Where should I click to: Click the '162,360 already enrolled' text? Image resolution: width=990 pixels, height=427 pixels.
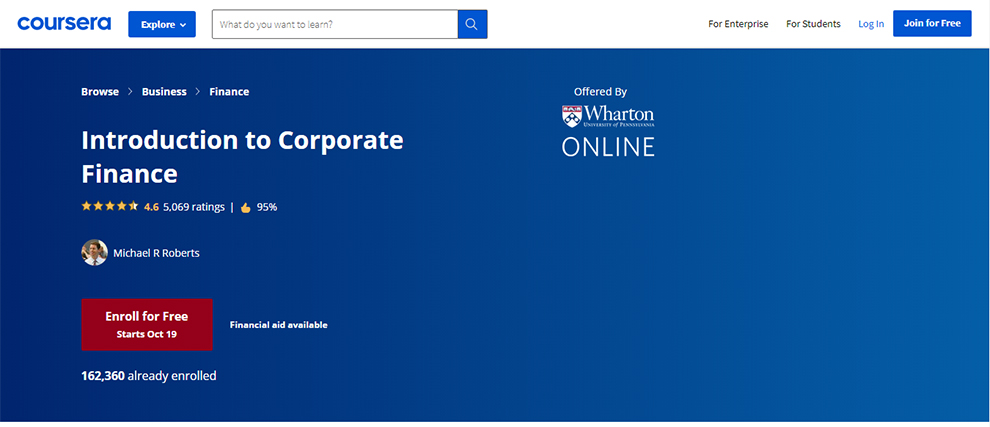[149, 376]
